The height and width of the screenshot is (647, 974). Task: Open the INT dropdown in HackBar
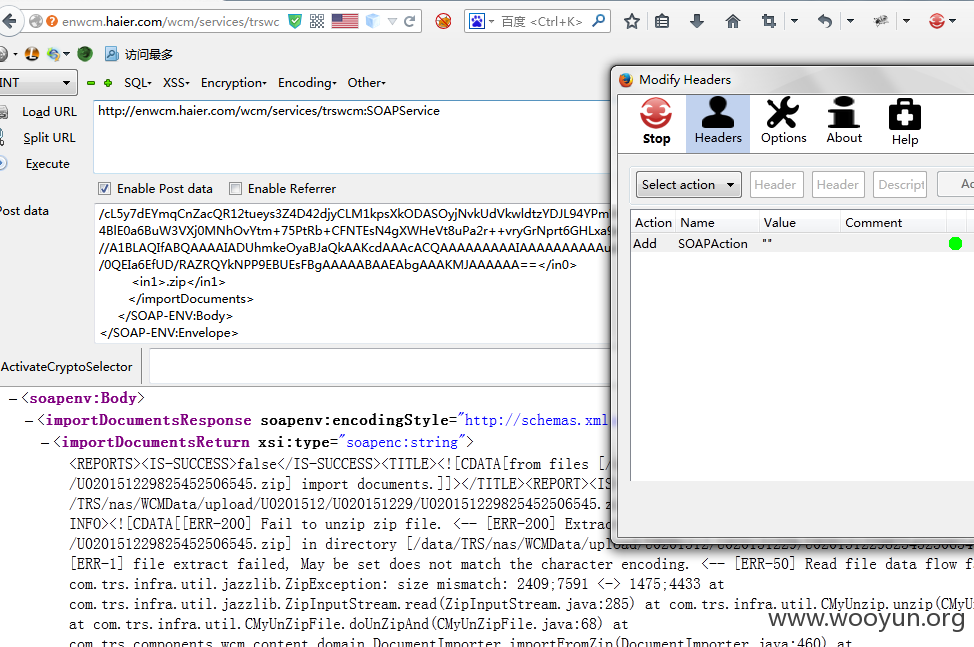[39, 83]
